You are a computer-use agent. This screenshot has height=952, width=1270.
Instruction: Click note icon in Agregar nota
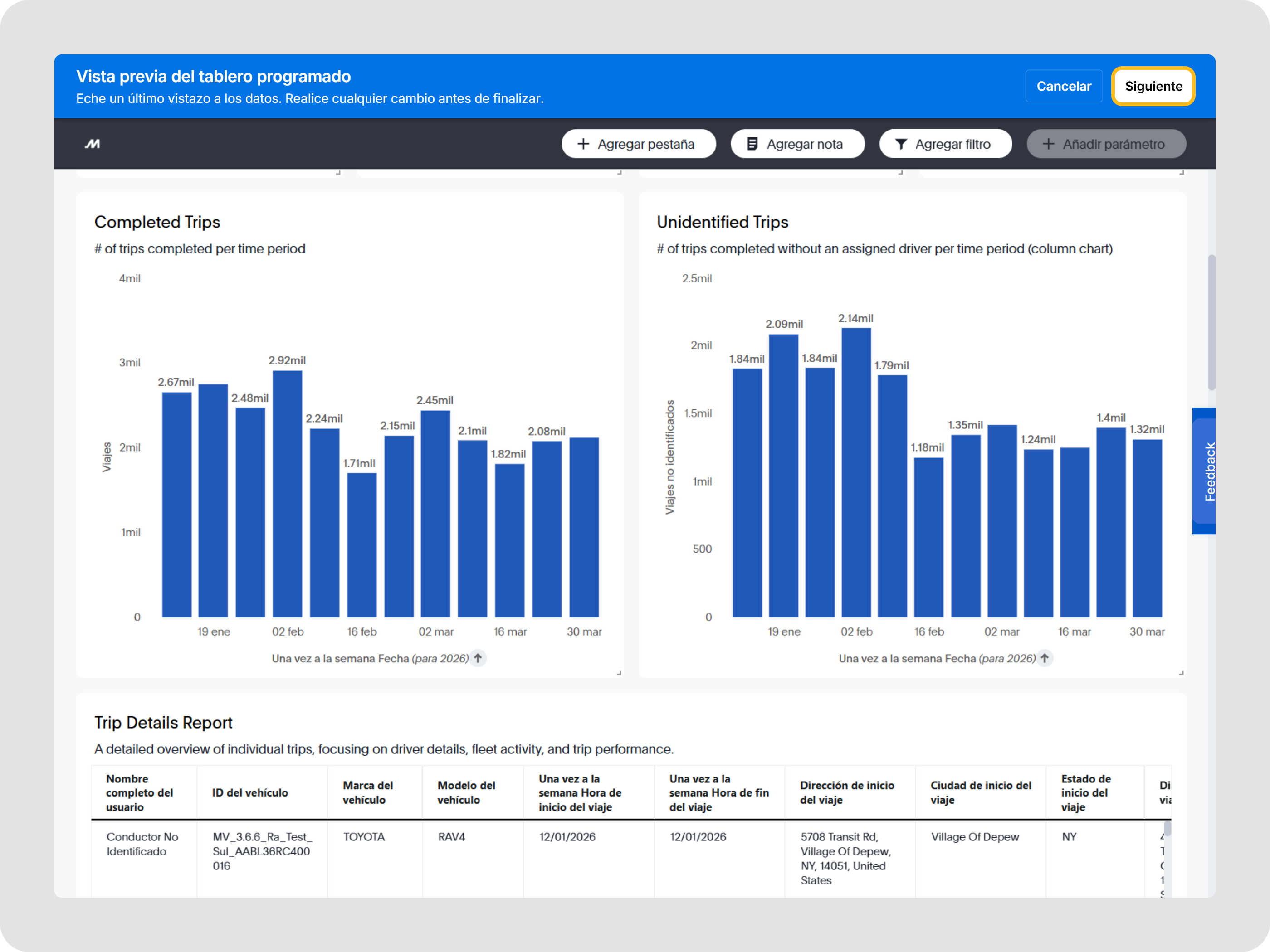coord(752,144)
